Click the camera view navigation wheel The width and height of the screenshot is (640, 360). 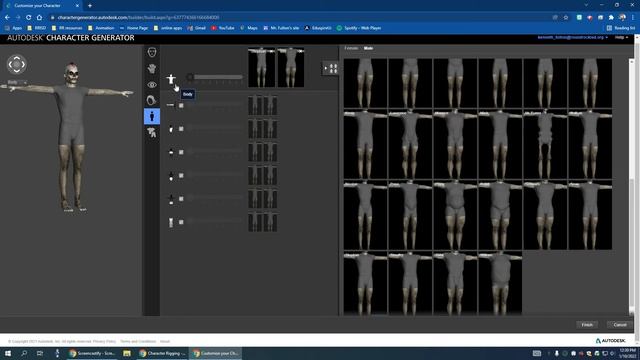(x=16, y=64)
